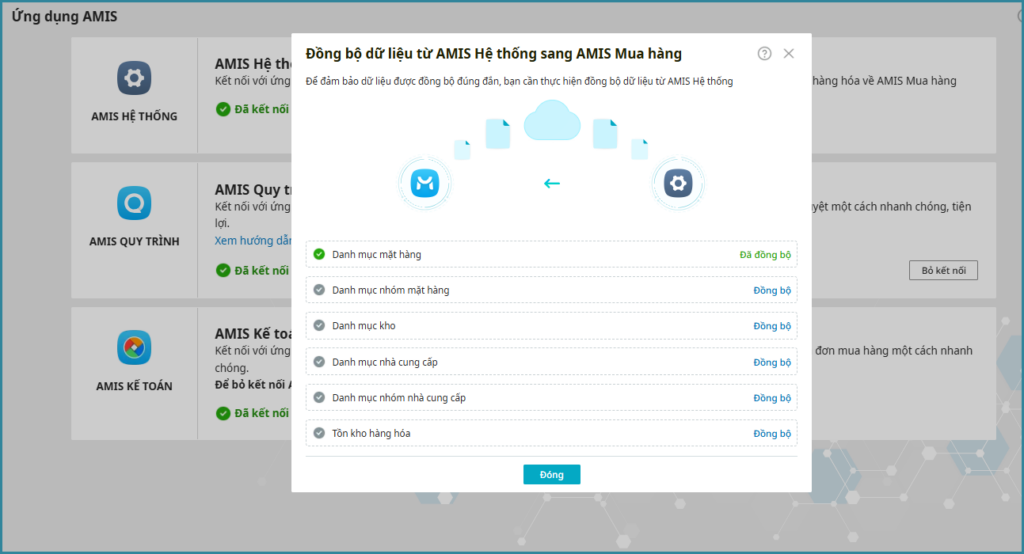Click AMIS Kế toán icon in background list
Screen dimensions: 1024x554
[134, 348]
